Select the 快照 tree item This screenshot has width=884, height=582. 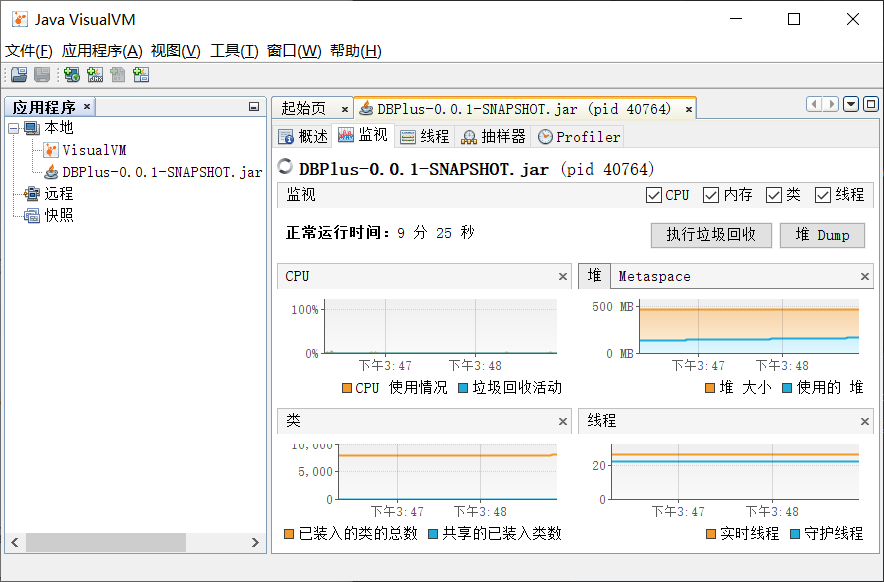point(59,215)
